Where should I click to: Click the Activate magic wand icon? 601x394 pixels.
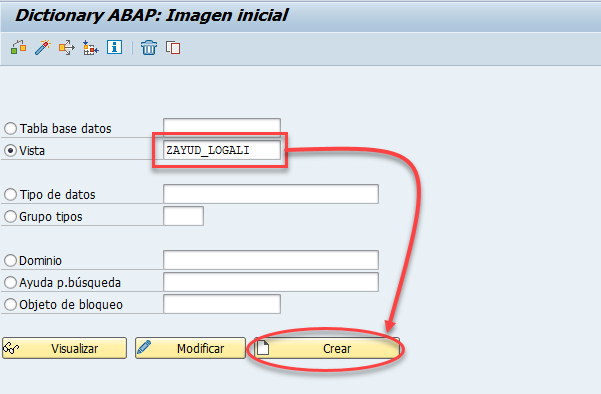point(43,48)
